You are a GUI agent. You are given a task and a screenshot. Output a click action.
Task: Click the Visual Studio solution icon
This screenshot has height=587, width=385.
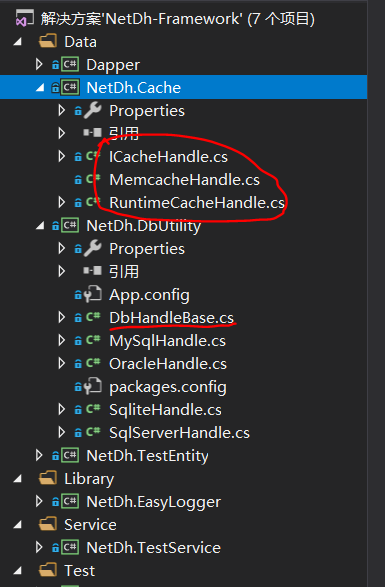pos(22,19)
